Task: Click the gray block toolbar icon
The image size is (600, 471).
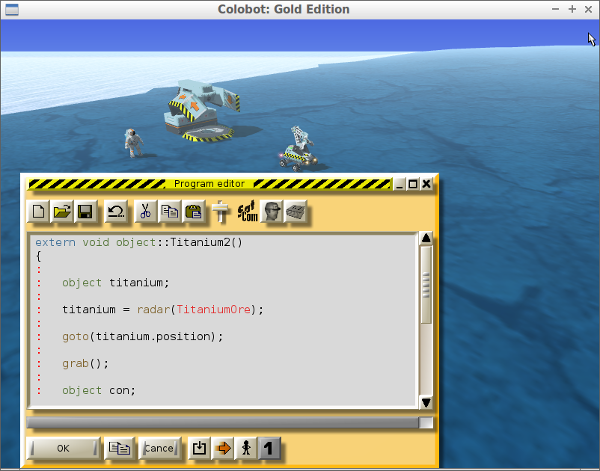Action: click(295, 211)
